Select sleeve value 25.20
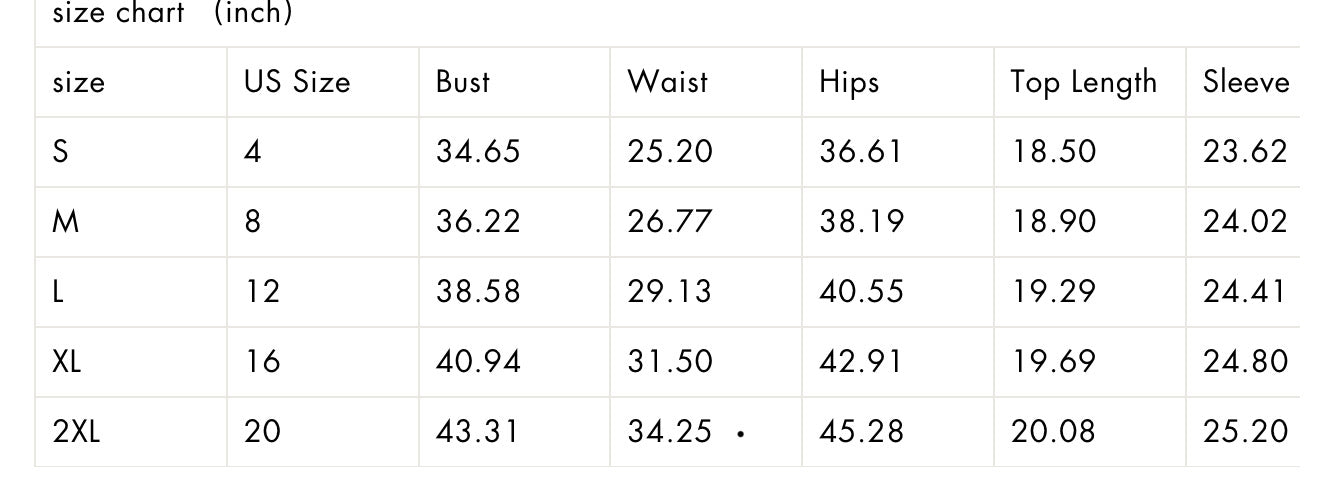 pos(1245,432)
